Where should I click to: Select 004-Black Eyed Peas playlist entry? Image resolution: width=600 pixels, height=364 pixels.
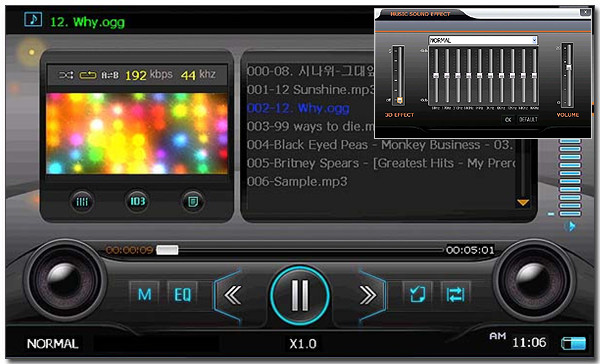coord(380,145)
